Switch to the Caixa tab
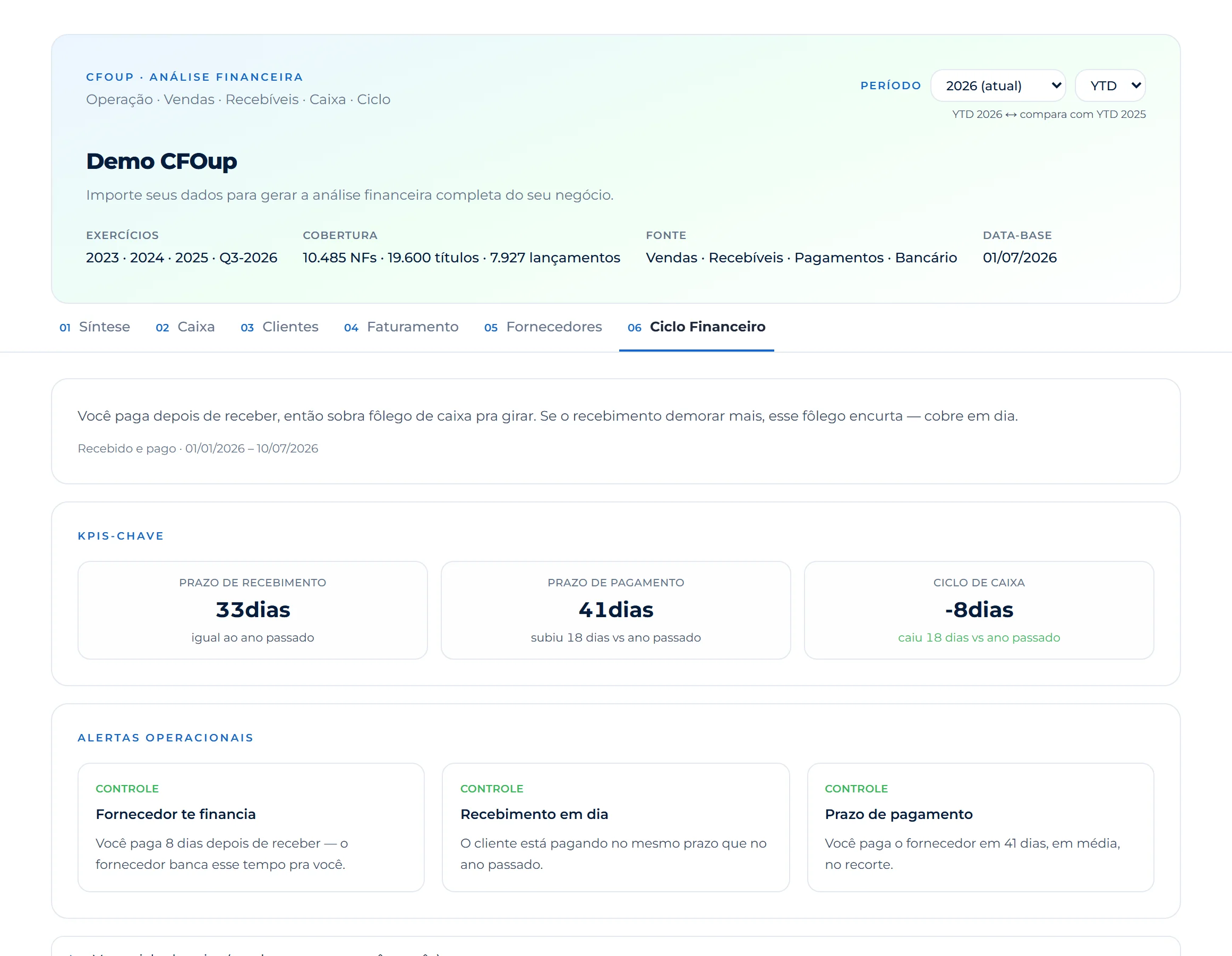 [x=185, y=327]
